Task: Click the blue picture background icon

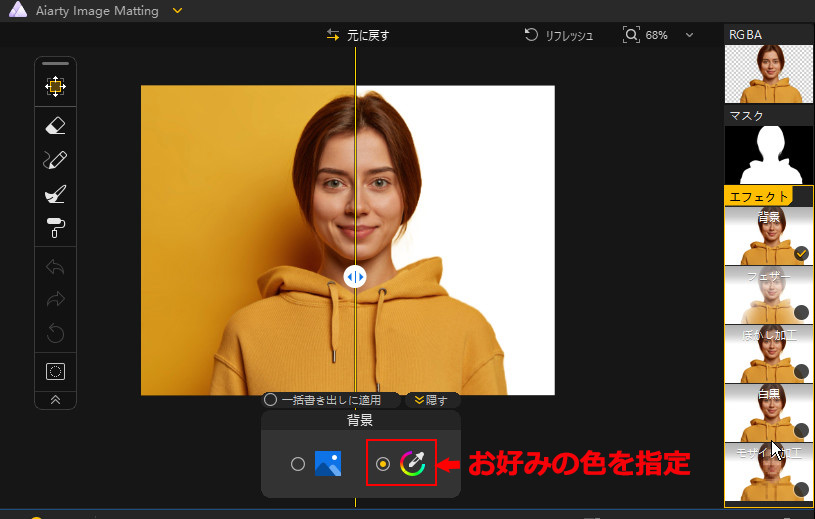Action: [328, 463]
